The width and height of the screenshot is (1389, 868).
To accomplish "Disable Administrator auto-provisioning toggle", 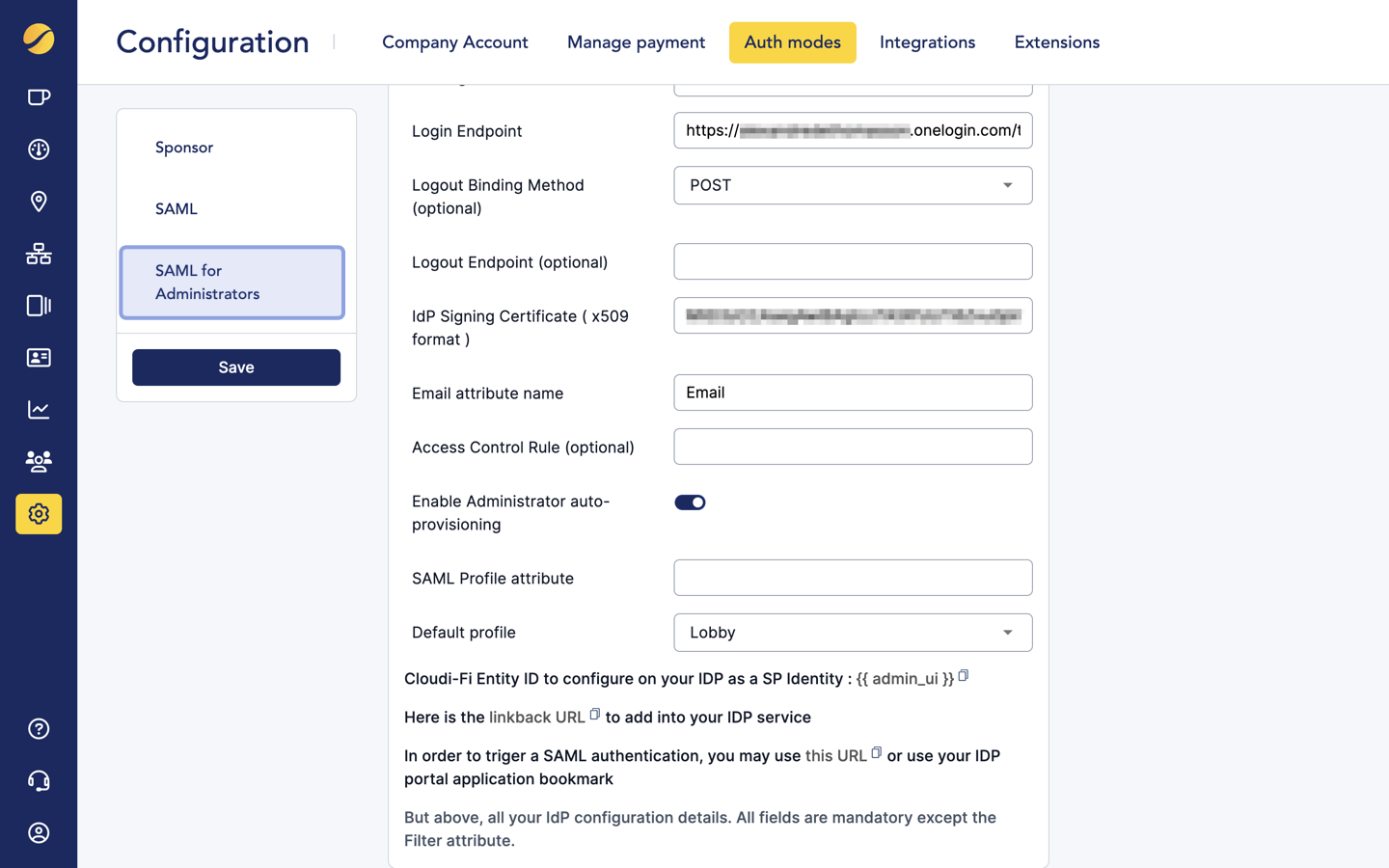I will tap(690, 502).
